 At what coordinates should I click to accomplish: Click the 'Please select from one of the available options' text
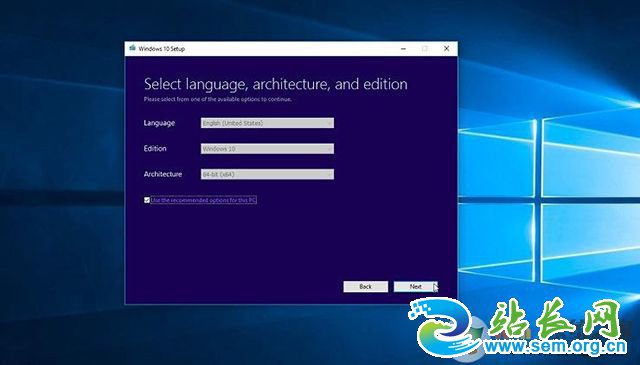click(x=218, y=99)
